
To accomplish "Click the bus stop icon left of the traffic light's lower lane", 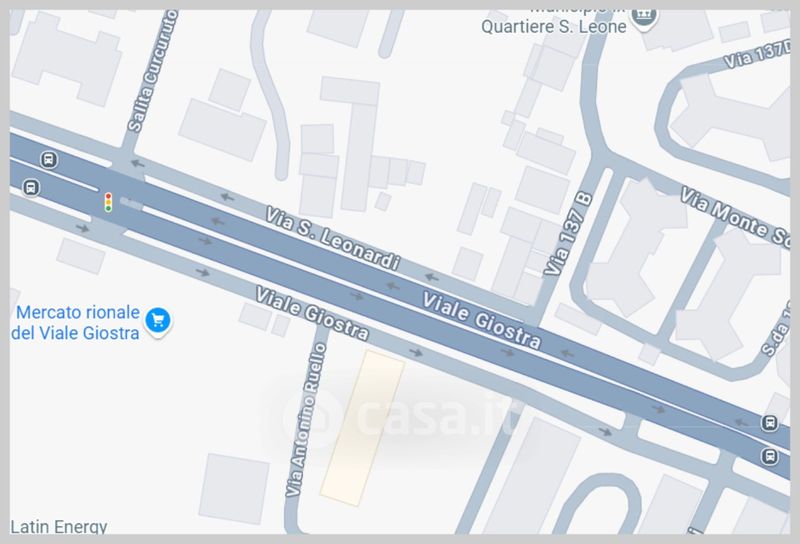I will pyautogui.click(x=31, y=187).
